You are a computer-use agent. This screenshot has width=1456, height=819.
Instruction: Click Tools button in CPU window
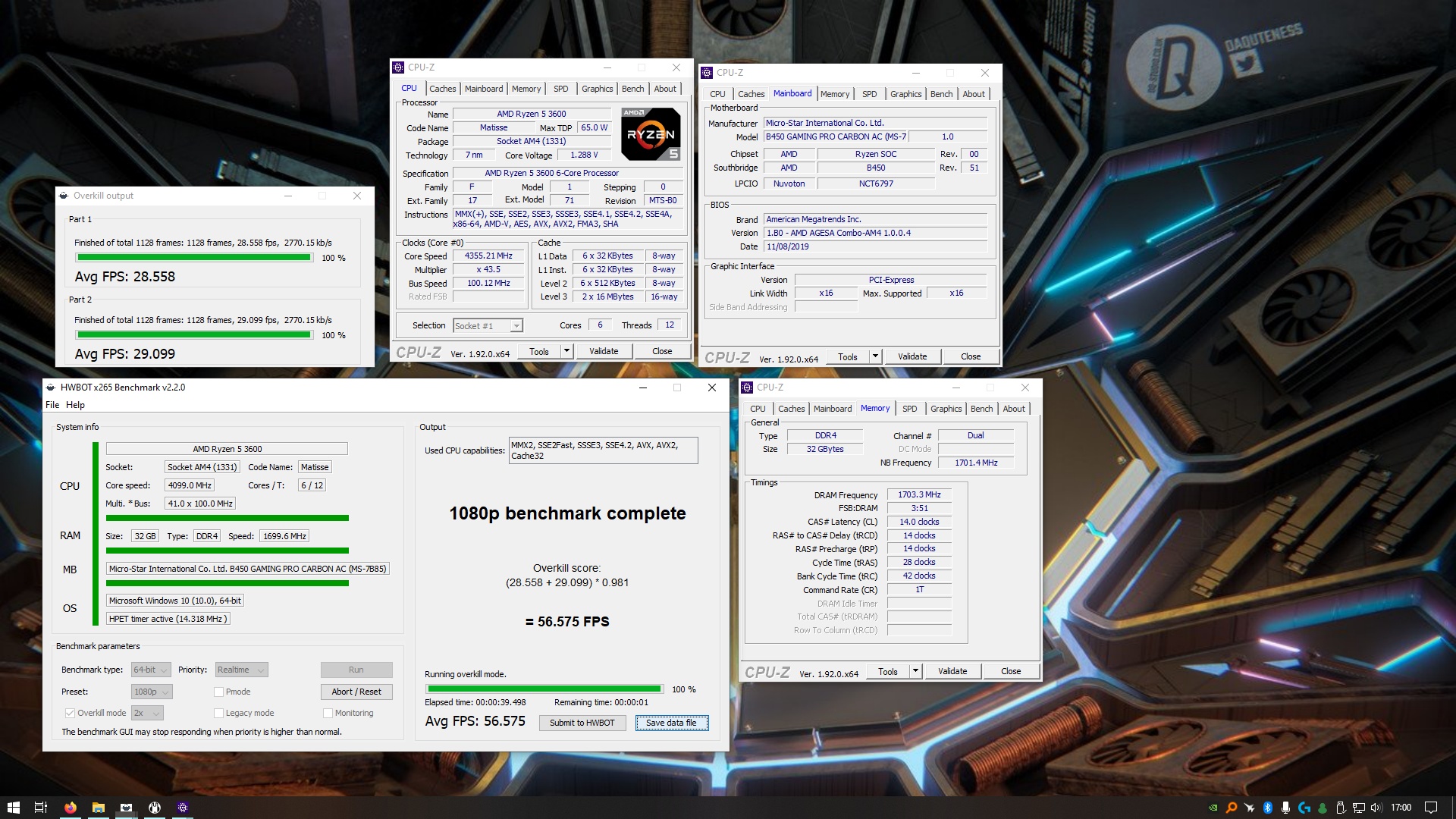(x=539, y=351)
